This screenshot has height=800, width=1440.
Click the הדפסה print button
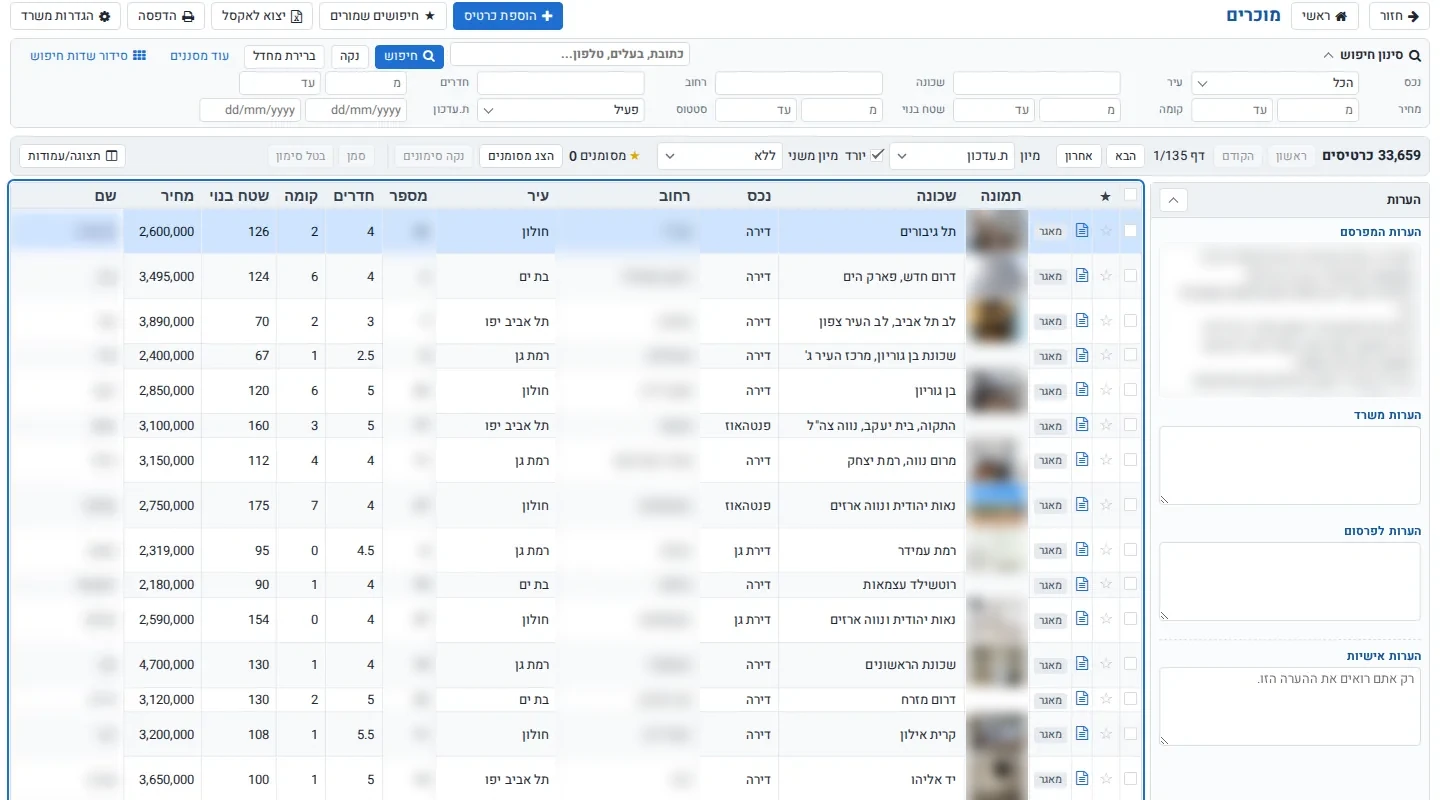166,16
